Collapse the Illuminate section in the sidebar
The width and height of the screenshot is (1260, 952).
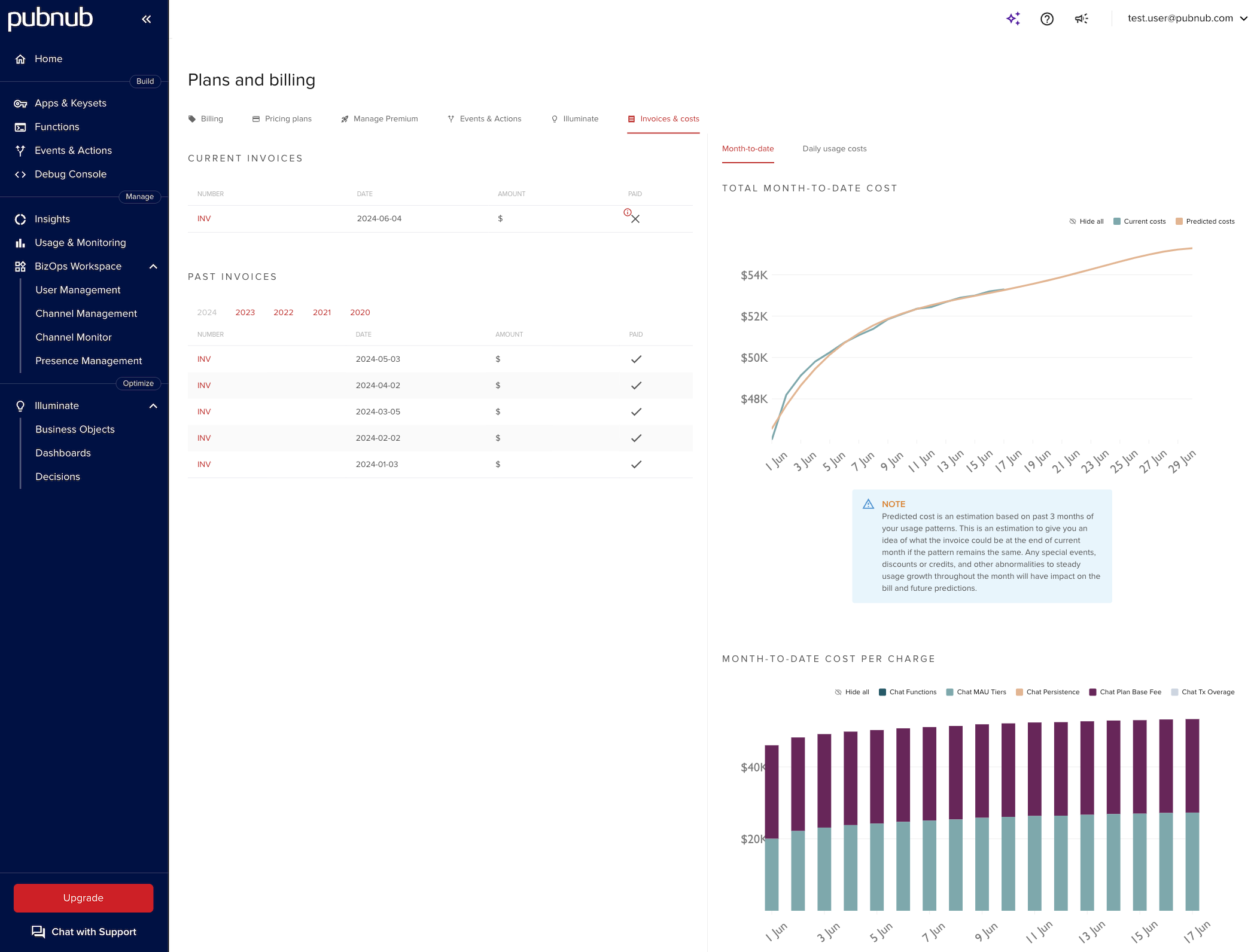154,405
